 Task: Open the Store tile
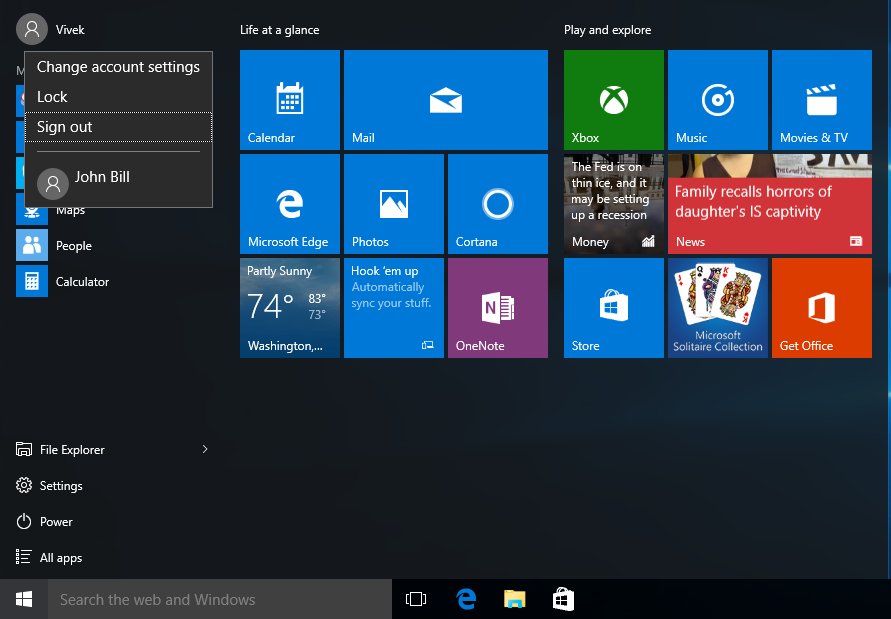(613, 307)
